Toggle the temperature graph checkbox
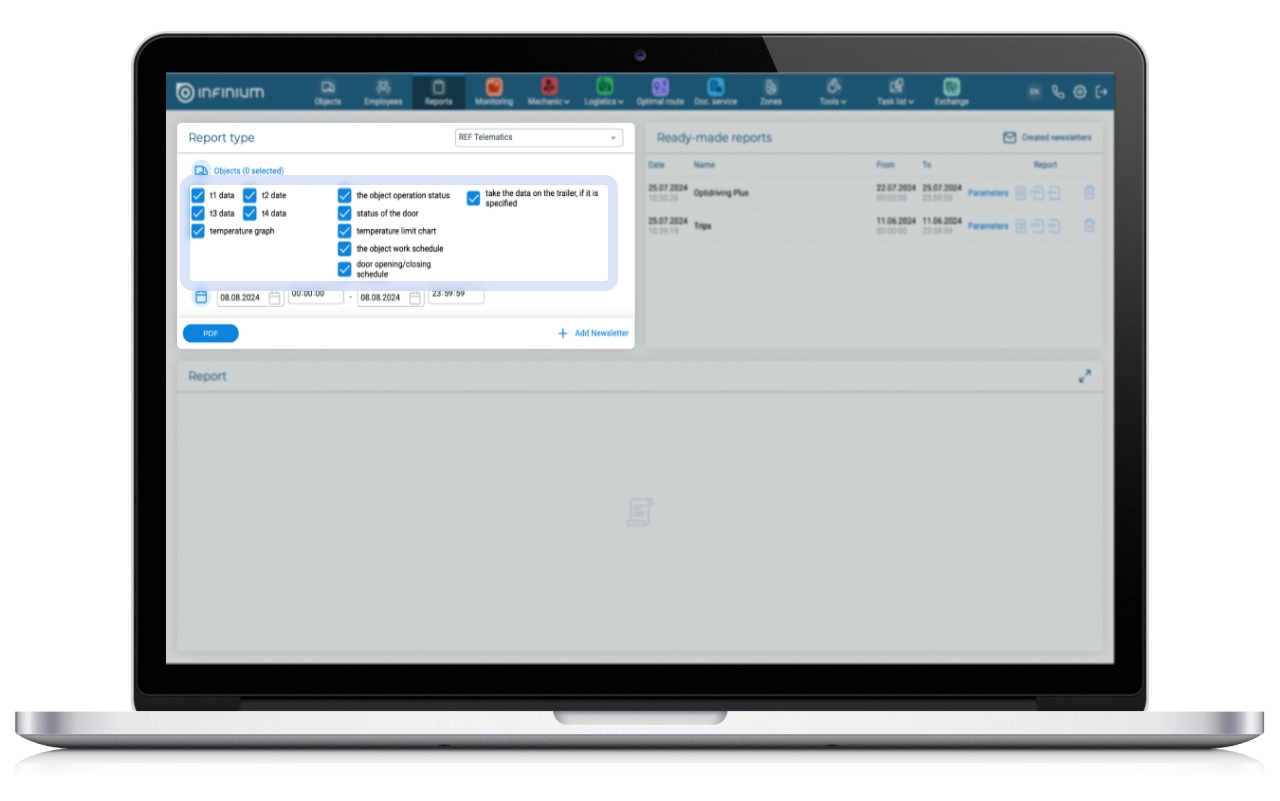The image size is (1280, 801). pyautogui.click(x=198, y=231)
